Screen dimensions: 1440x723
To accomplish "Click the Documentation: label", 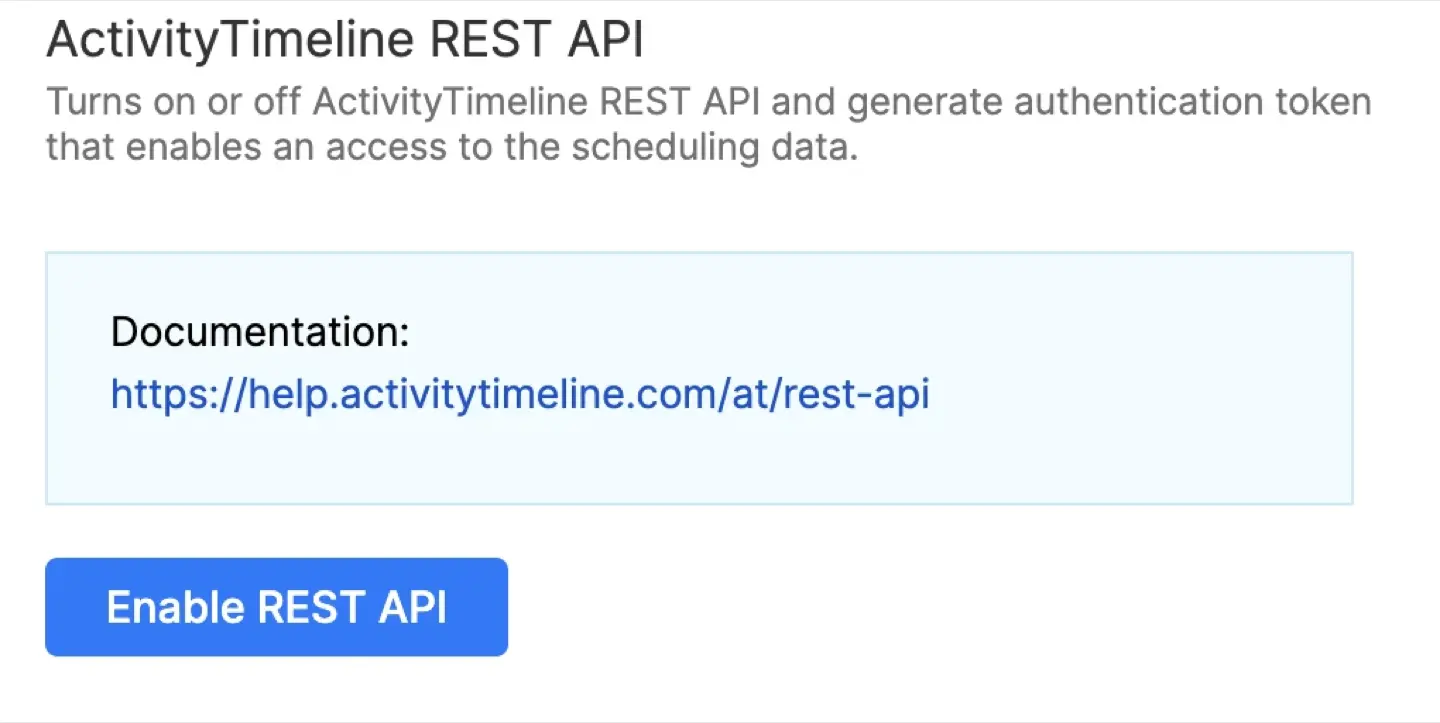I will (x=259, y=331).
